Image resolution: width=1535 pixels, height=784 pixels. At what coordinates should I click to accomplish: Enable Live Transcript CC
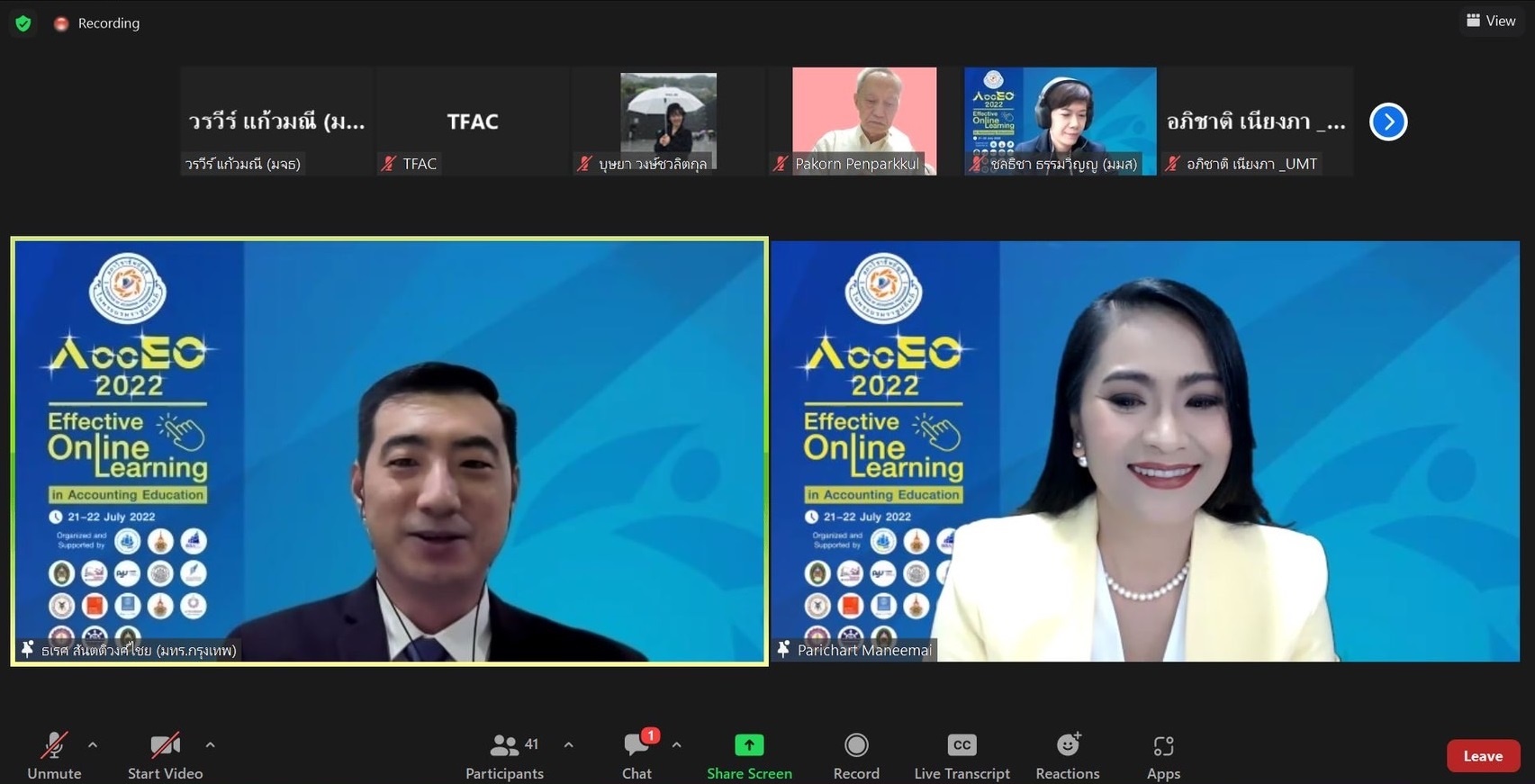[x=962, y=756]
